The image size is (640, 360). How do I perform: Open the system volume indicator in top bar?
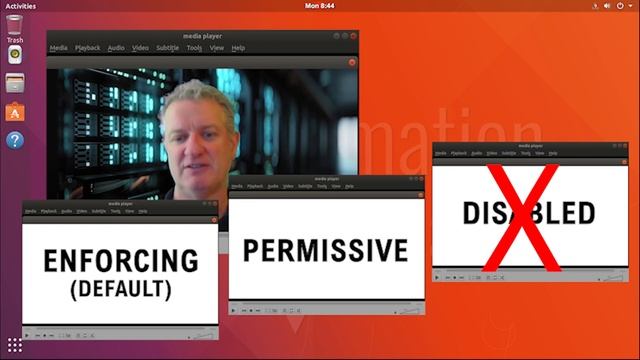point(607,6)
